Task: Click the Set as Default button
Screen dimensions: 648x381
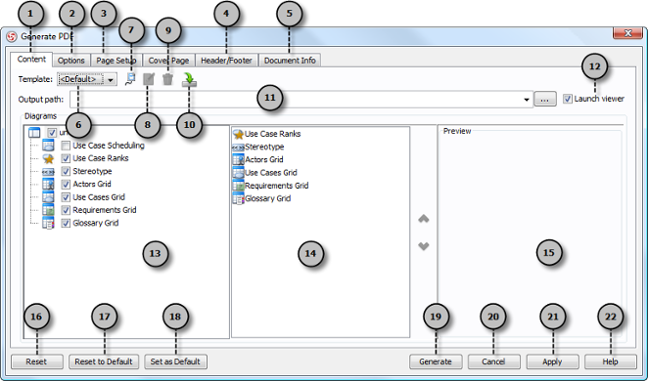Action: (x=175, y=362)
